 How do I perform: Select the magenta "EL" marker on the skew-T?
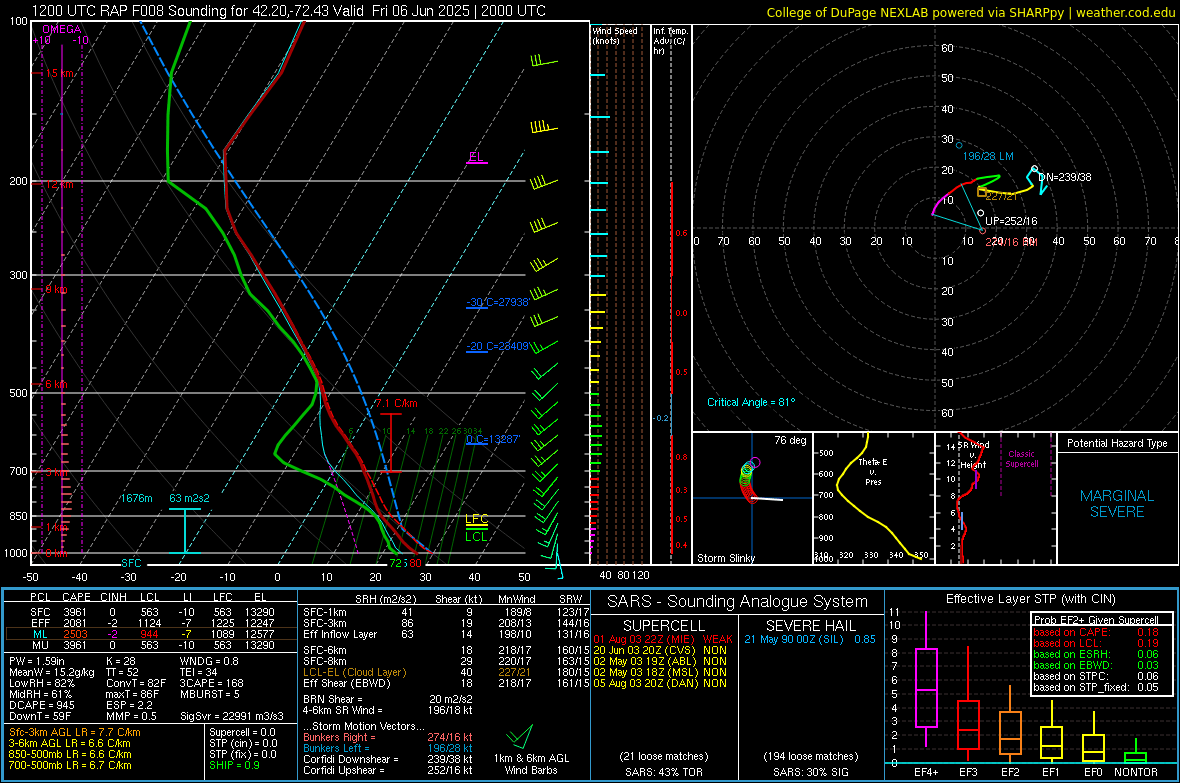pyautogui.click(x=476, y=157)
